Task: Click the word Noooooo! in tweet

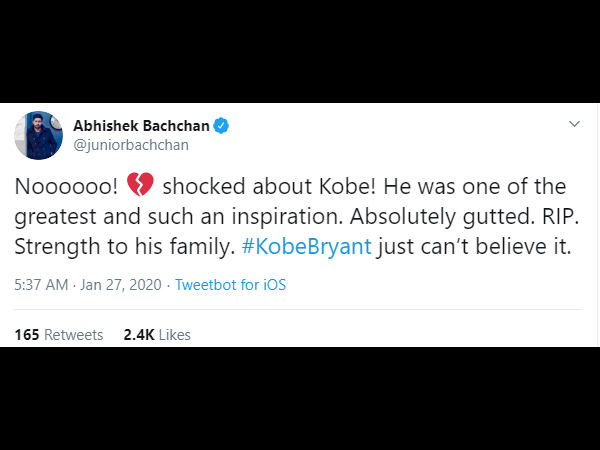Action: [67, 187]
